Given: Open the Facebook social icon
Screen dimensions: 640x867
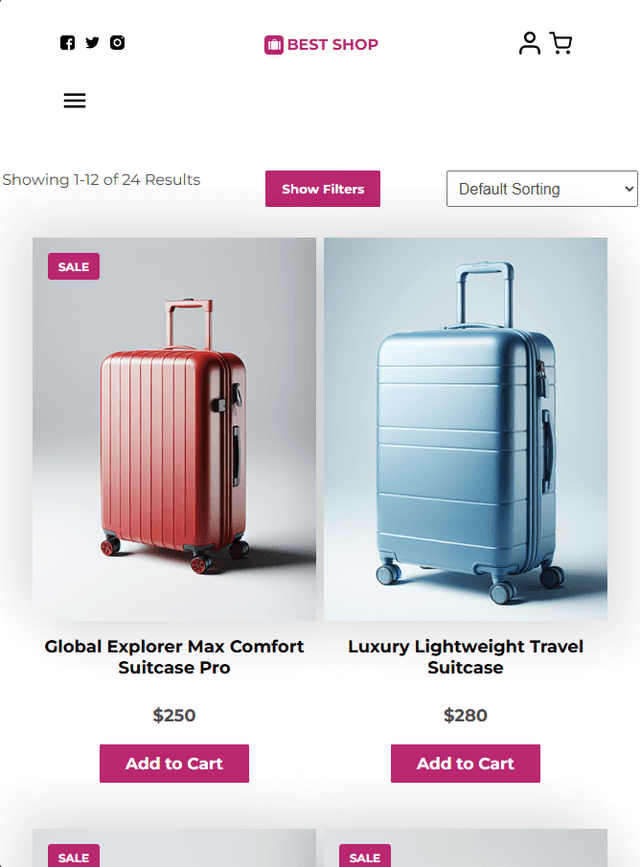Looking at the screenshot, I should (67, 43).
